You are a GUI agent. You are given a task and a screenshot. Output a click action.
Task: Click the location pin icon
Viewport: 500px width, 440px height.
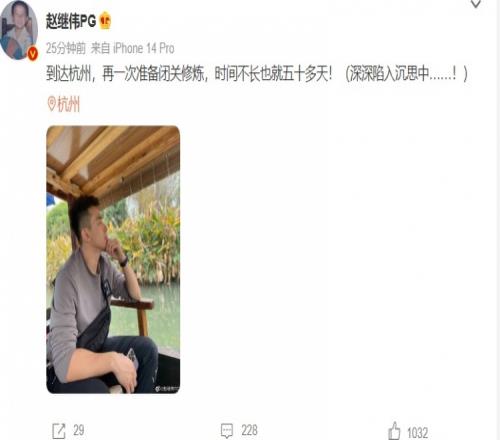click(51, 104)
